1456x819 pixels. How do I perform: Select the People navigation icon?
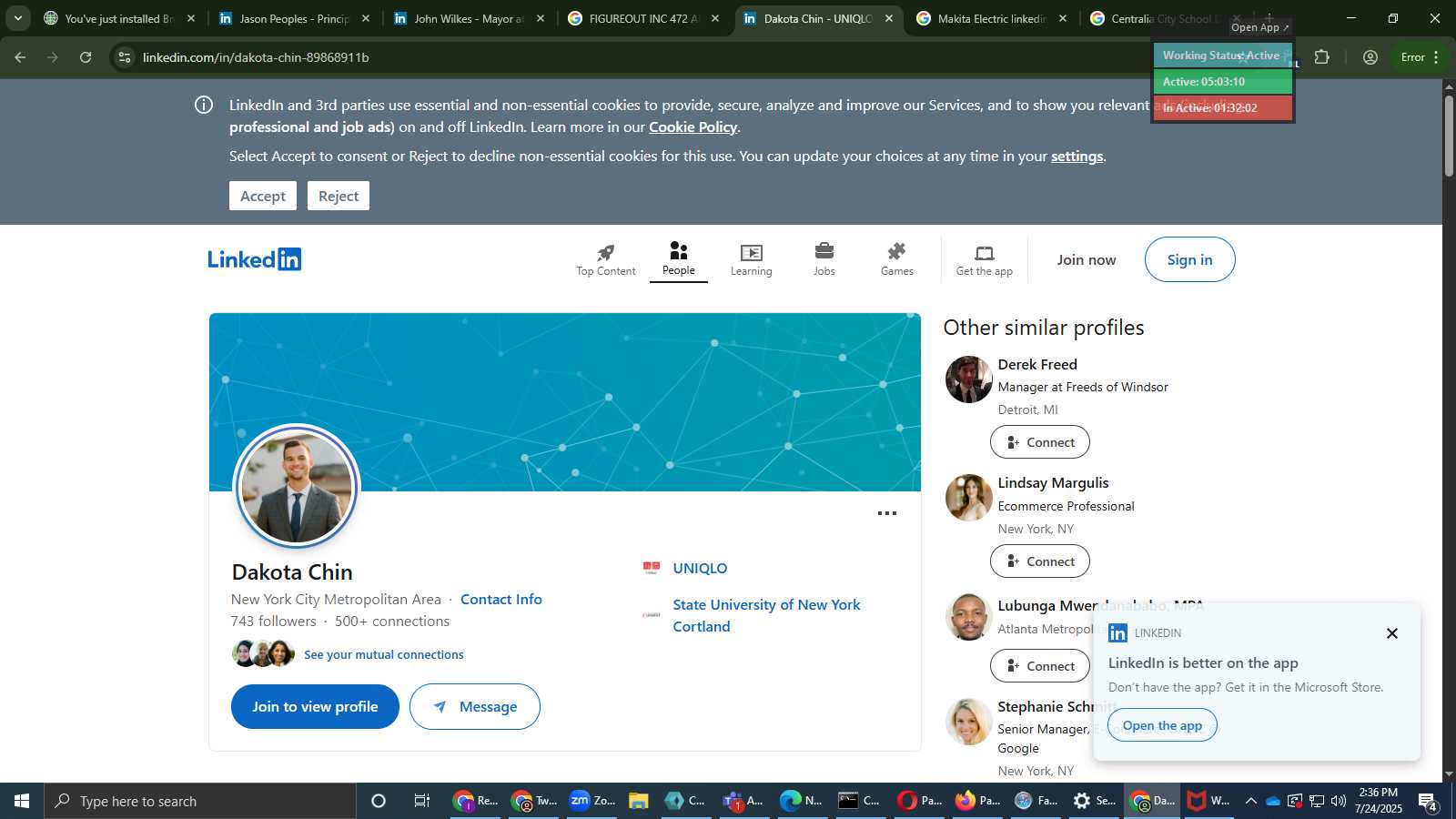click(679, 259)
